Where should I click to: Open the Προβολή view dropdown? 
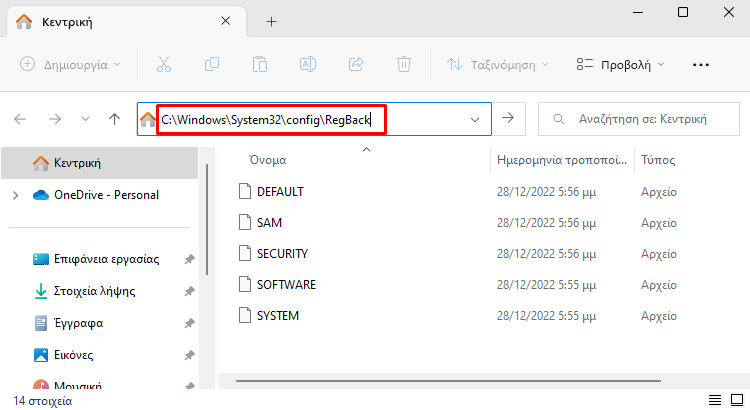(620, 65)
